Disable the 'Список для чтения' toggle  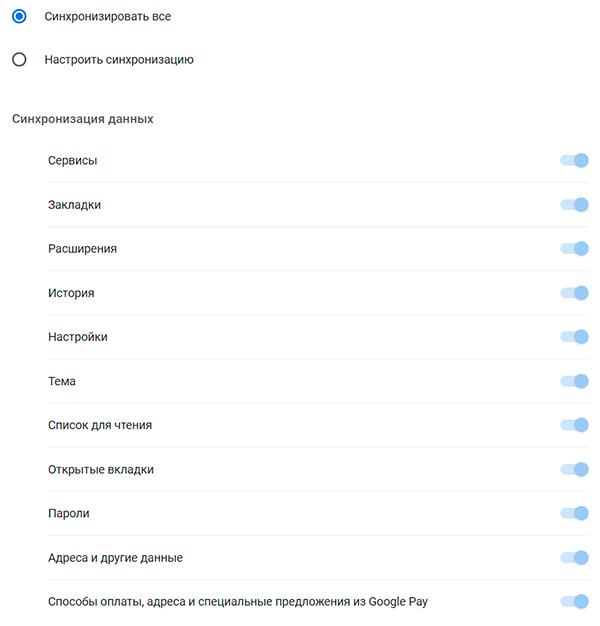pos(574,425)
